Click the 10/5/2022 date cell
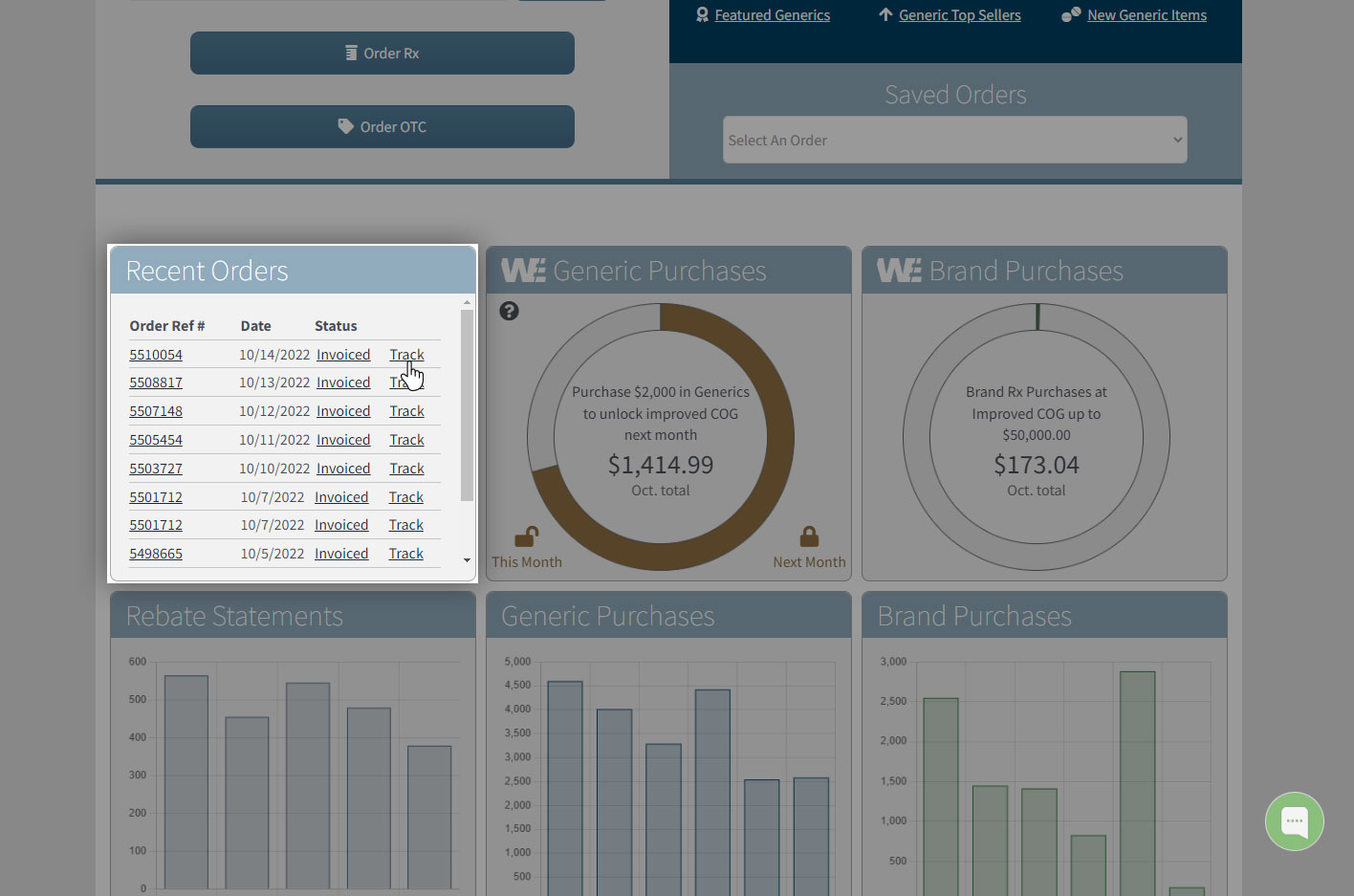The width and height of the screenshot is (1354, 896). 273,554
